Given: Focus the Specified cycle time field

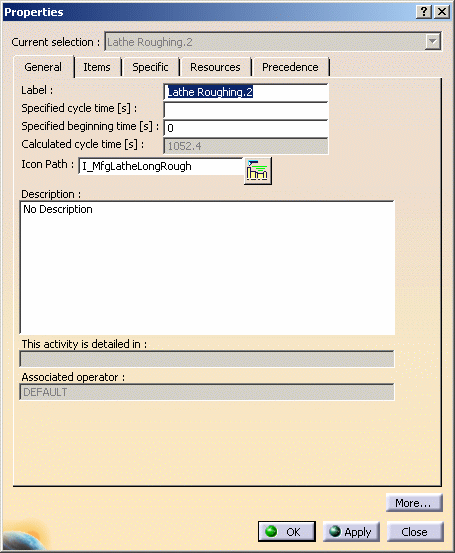Looking at the screenshot, I should tap(246, 110).
